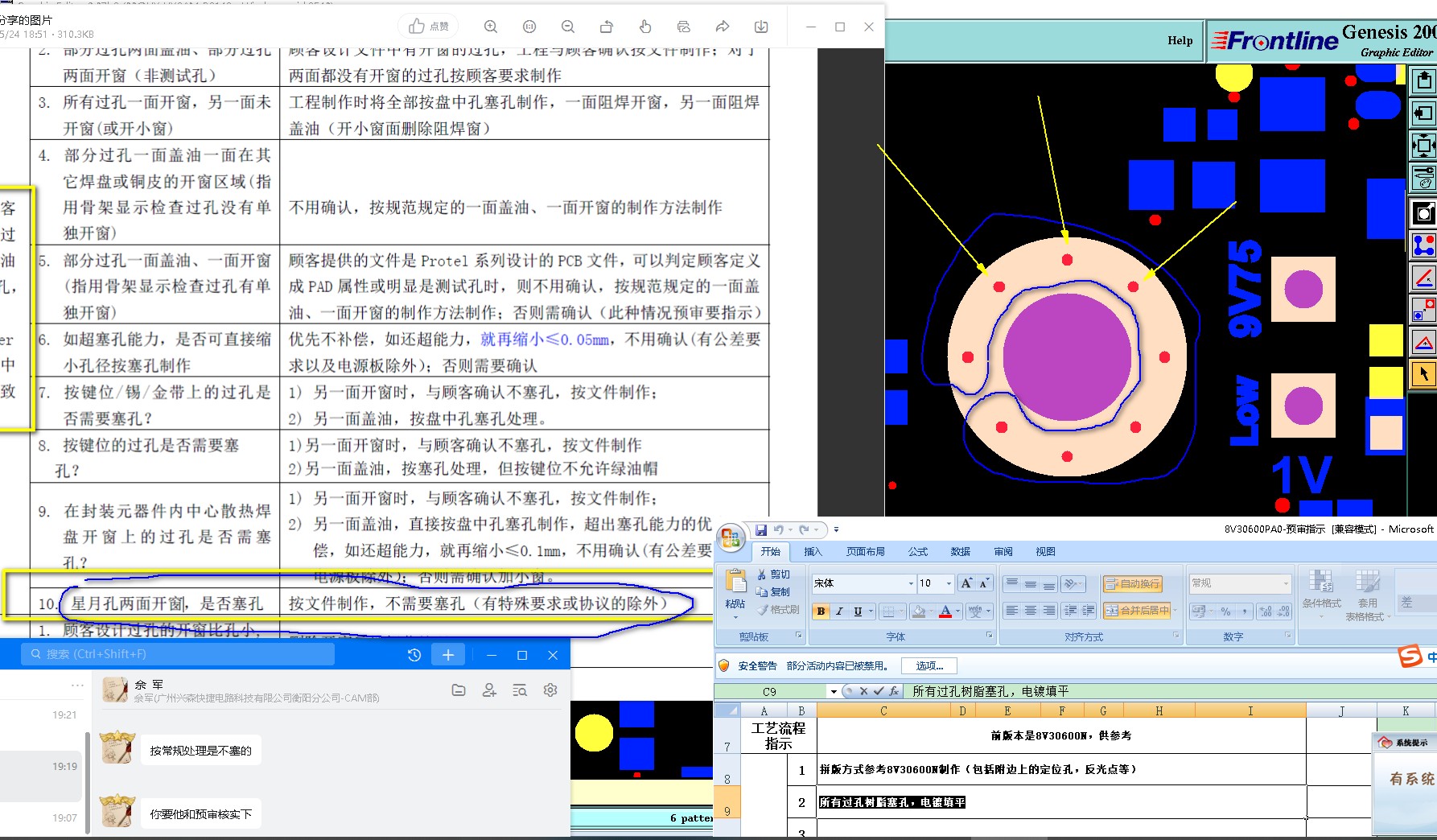
Task: Open the 公式 ribbon tab
Action: (x=918, y=551)
